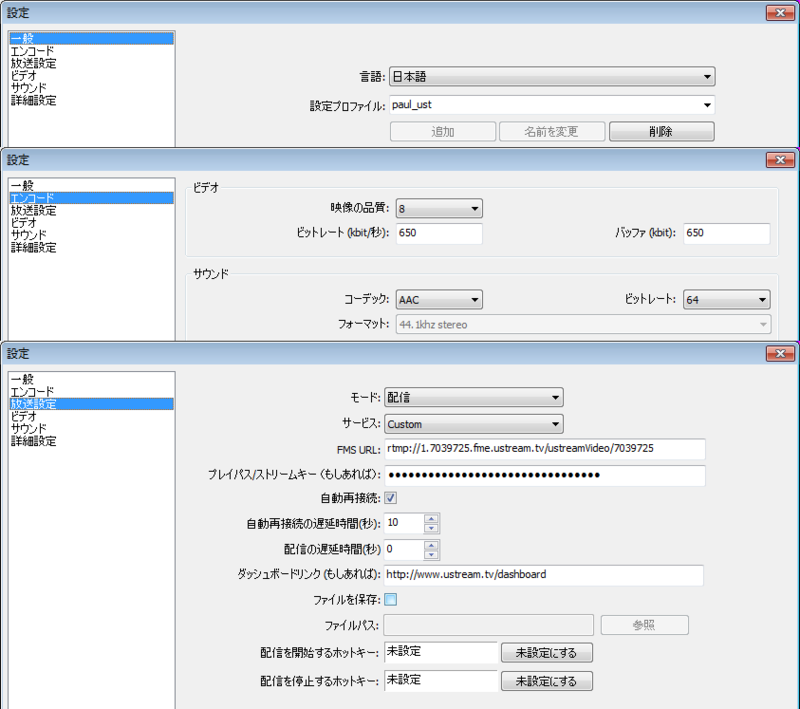Open the 言語 language dropdown
The height and width of the screenshot is (709, 800).
coord(706,76)
